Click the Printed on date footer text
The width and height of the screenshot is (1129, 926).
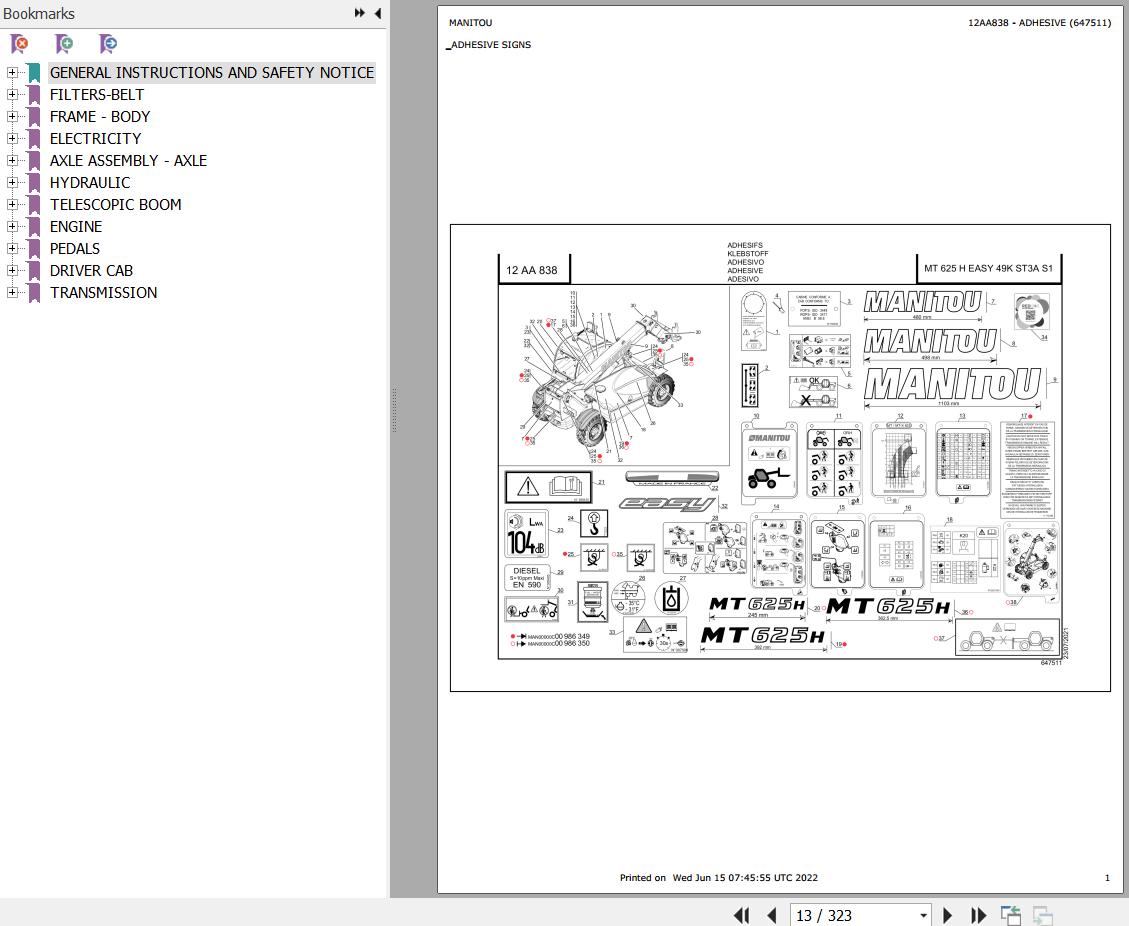719,878
